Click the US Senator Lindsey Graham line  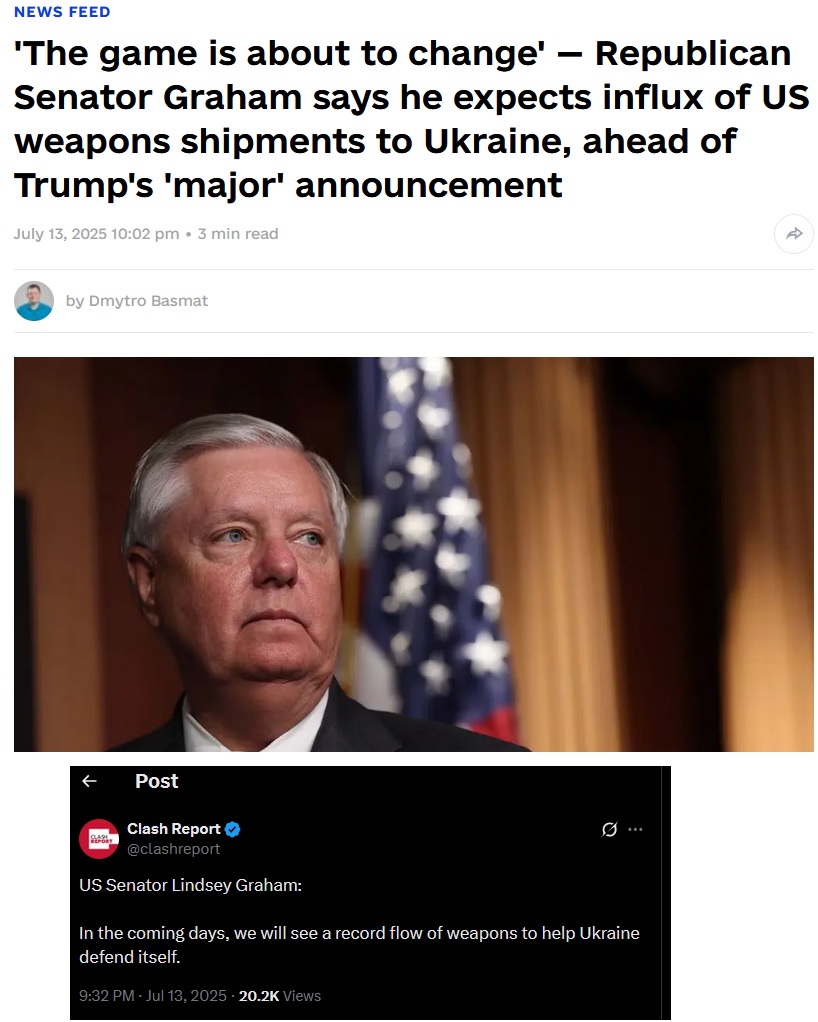[190, 885]
